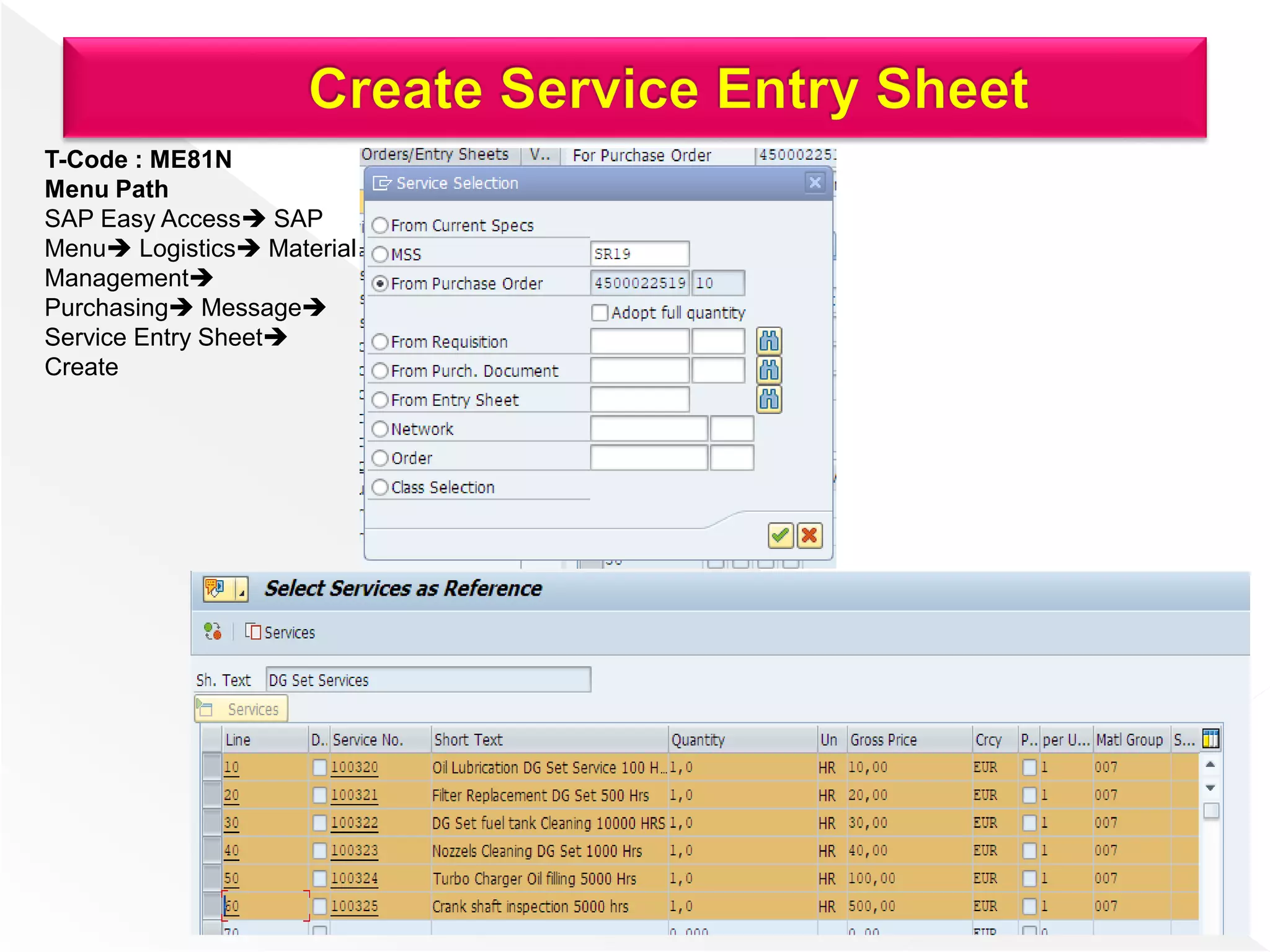Image resolution: width=1270 pixels, height=952 pixels.
Task: Select From Entry Sheet radio button
Action: click(380, 400)
